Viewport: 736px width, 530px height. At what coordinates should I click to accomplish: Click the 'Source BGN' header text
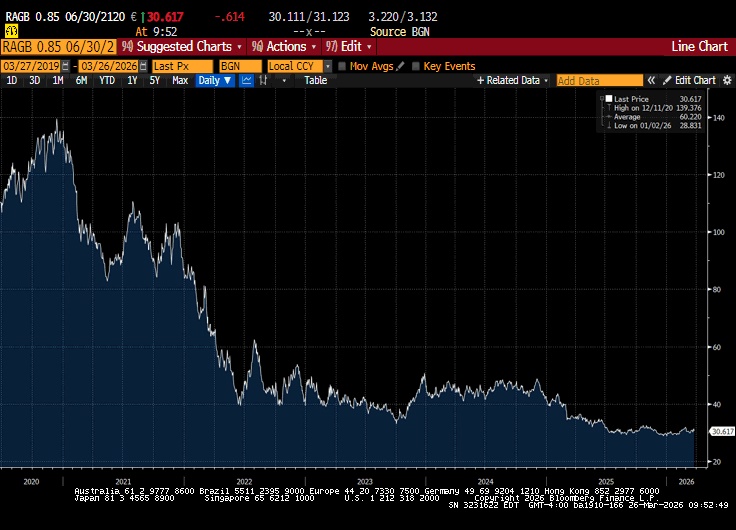[399, 32]
